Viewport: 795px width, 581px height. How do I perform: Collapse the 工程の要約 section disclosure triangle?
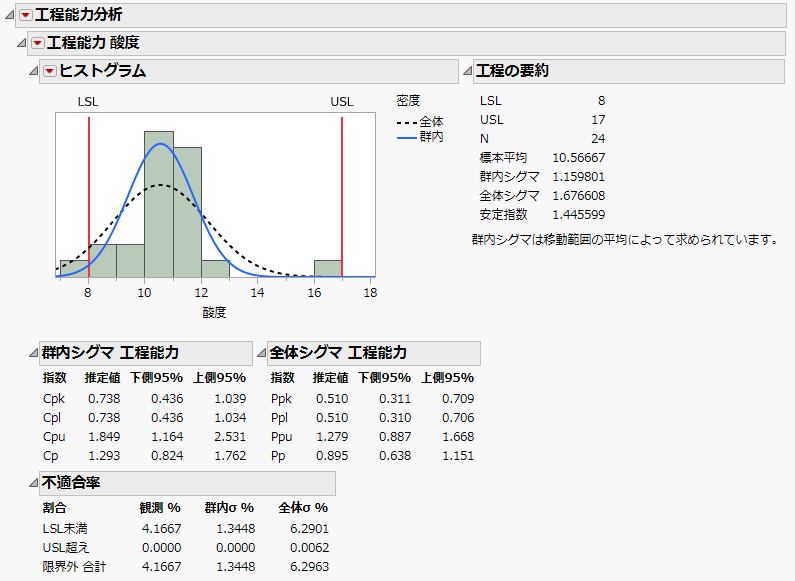coord(467,71)
